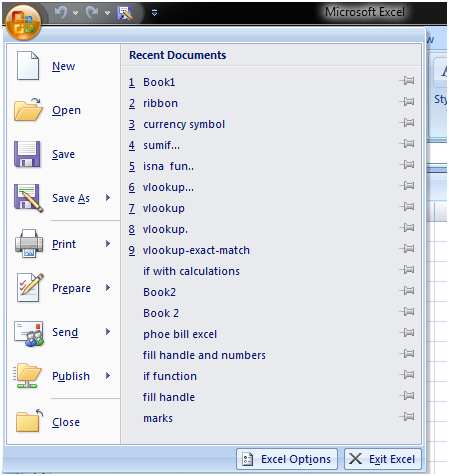Expand the Print submenu arrow

pyautogui.click(x=108, y=244)
